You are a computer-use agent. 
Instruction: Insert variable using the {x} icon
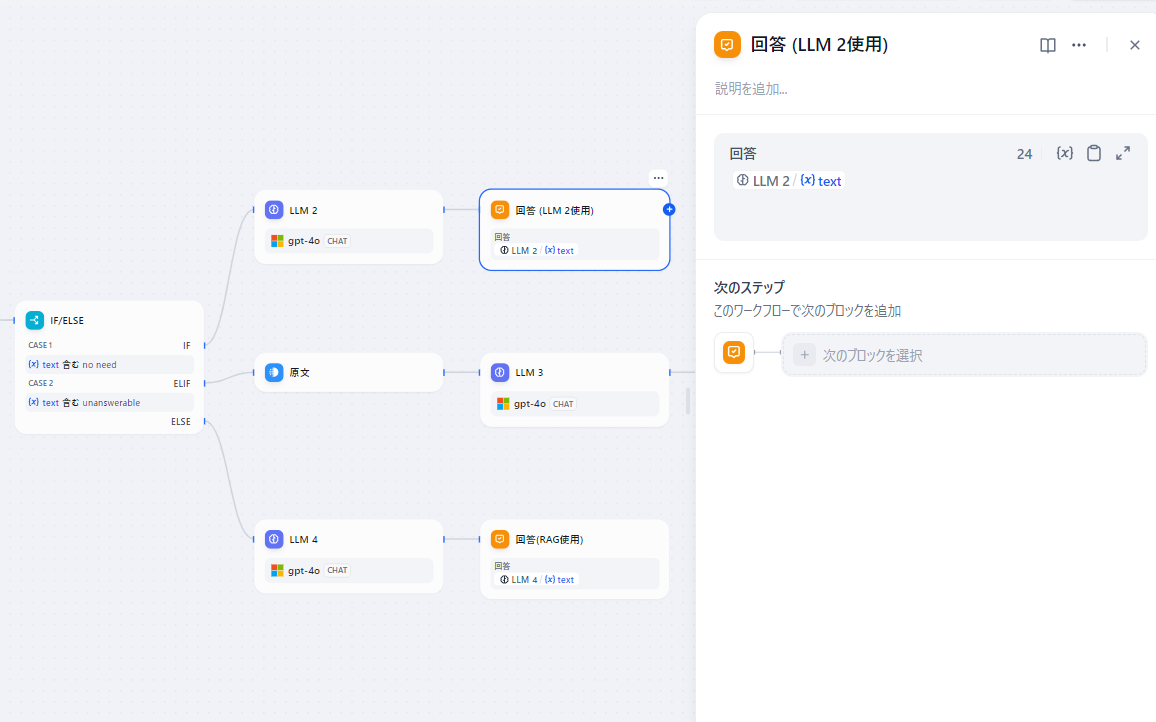point(1065,153)
